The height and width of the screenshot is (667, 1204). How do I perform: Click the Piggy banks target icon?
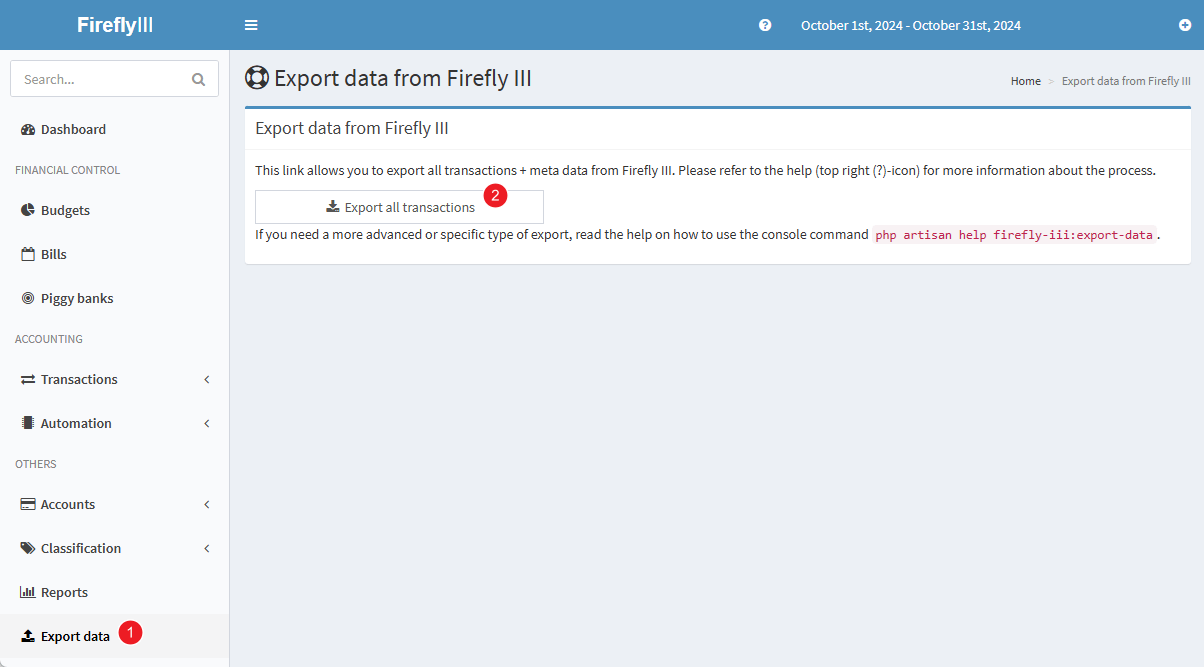[x=28, y=298]
